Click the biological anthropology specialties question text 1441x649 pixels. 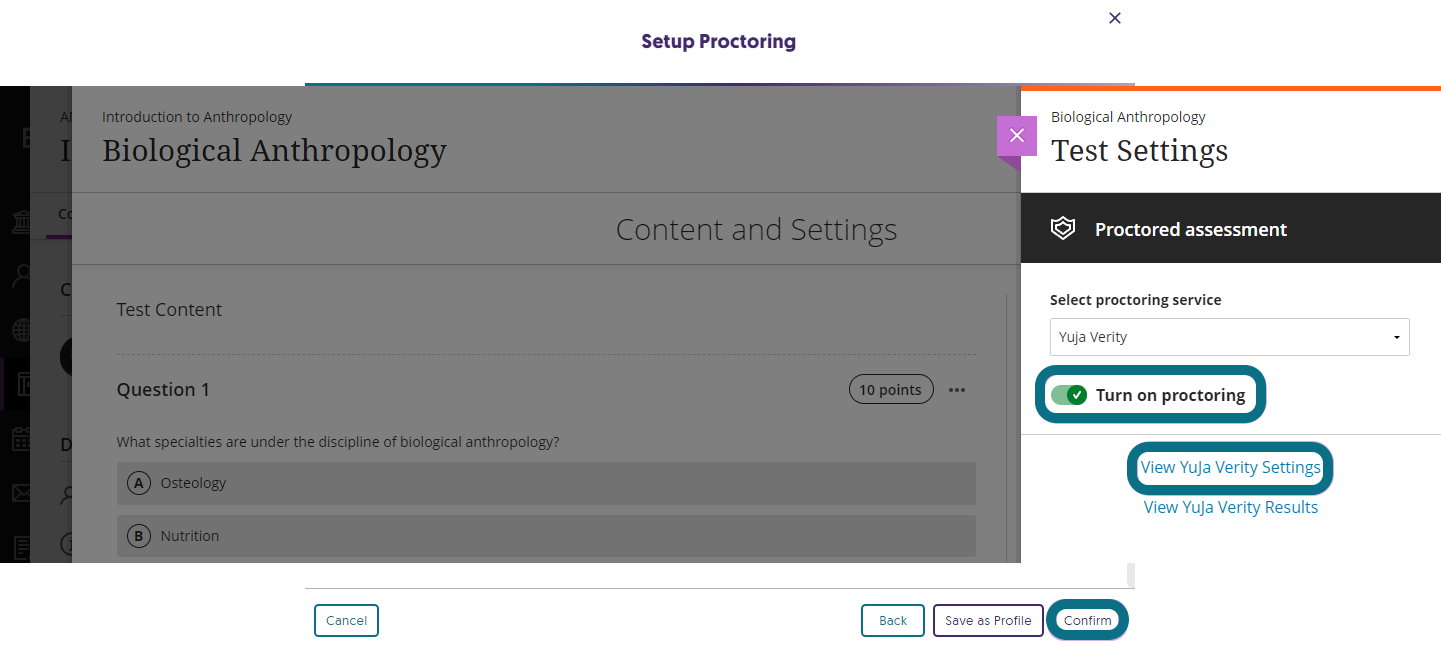point(338,442)
